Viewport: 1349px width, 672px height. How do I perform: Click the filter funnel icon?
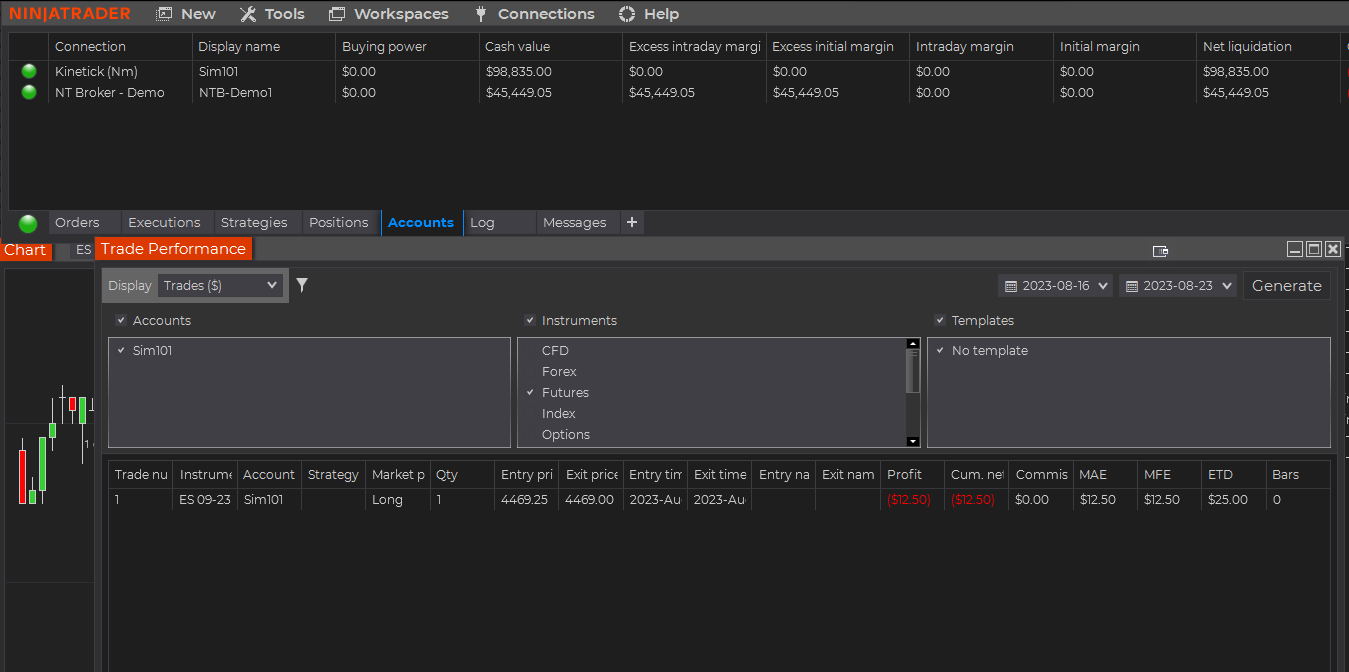(302, 285)
